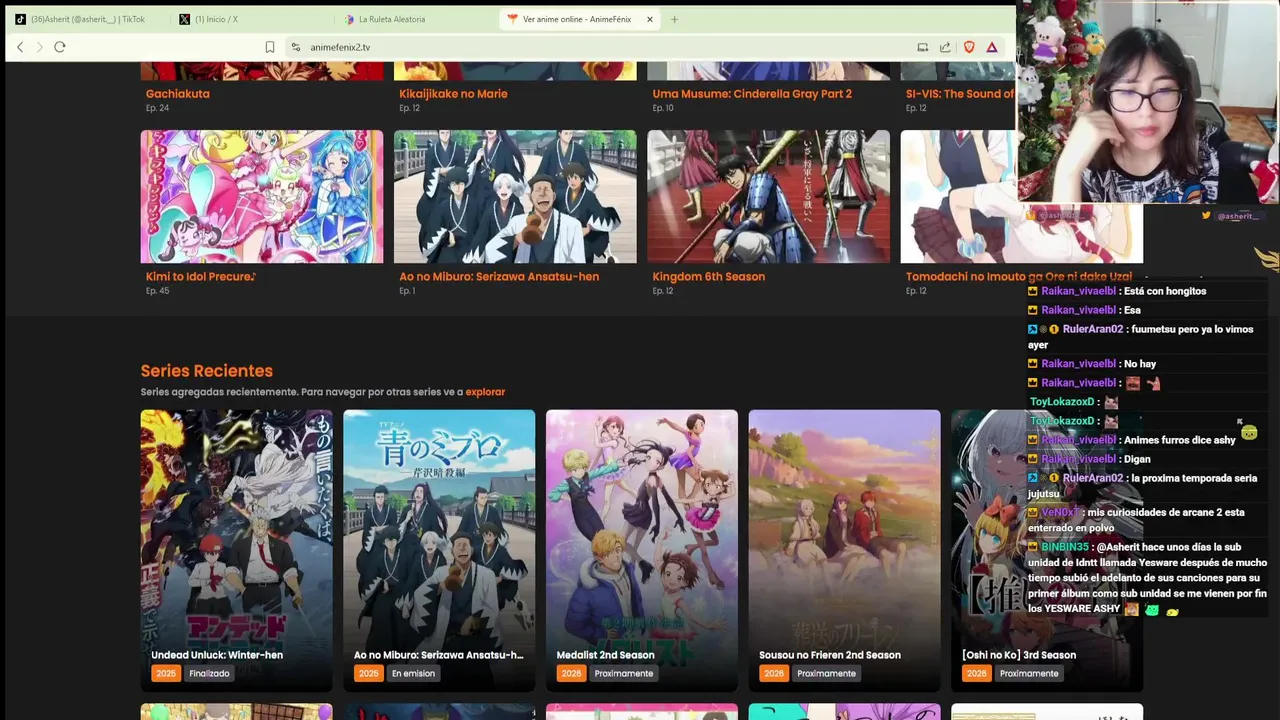This screenshot has width=1280, height=720.
Task: Click Proximamente badge on Medalist 2nd Season
Action: click(x=624, y=674)
